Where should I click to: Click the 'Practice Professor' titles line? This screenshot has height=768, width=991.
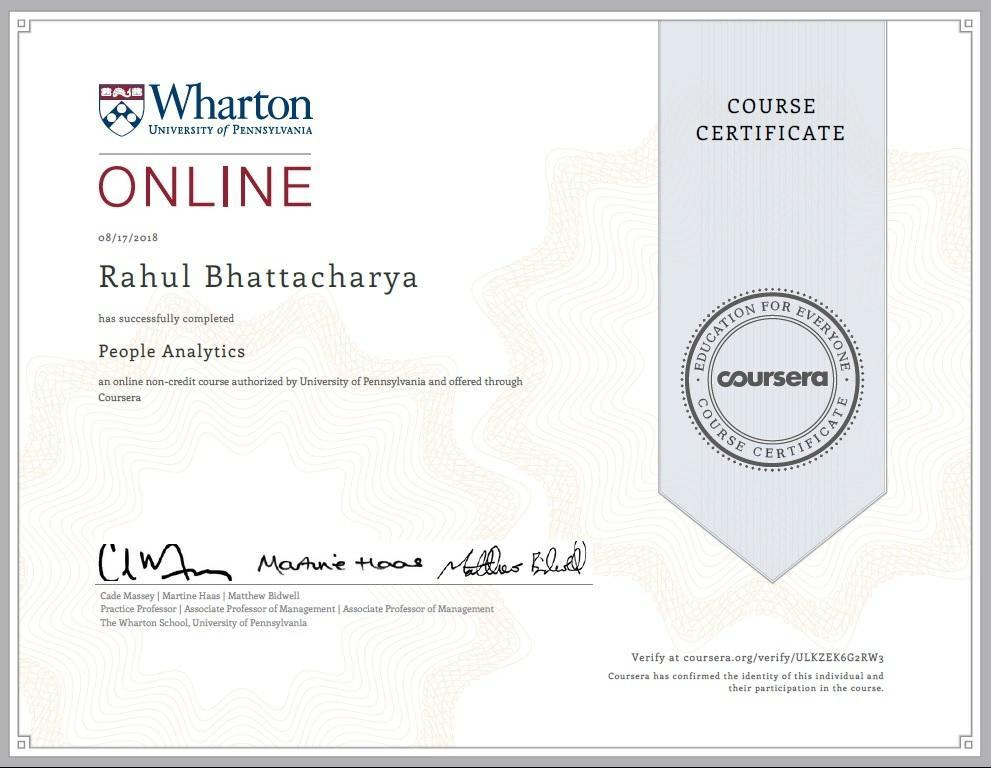click(297, 609)
